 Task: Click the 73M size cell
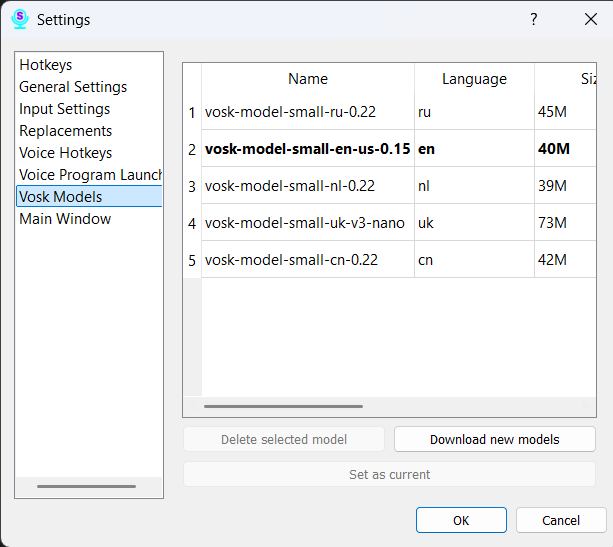565,223
